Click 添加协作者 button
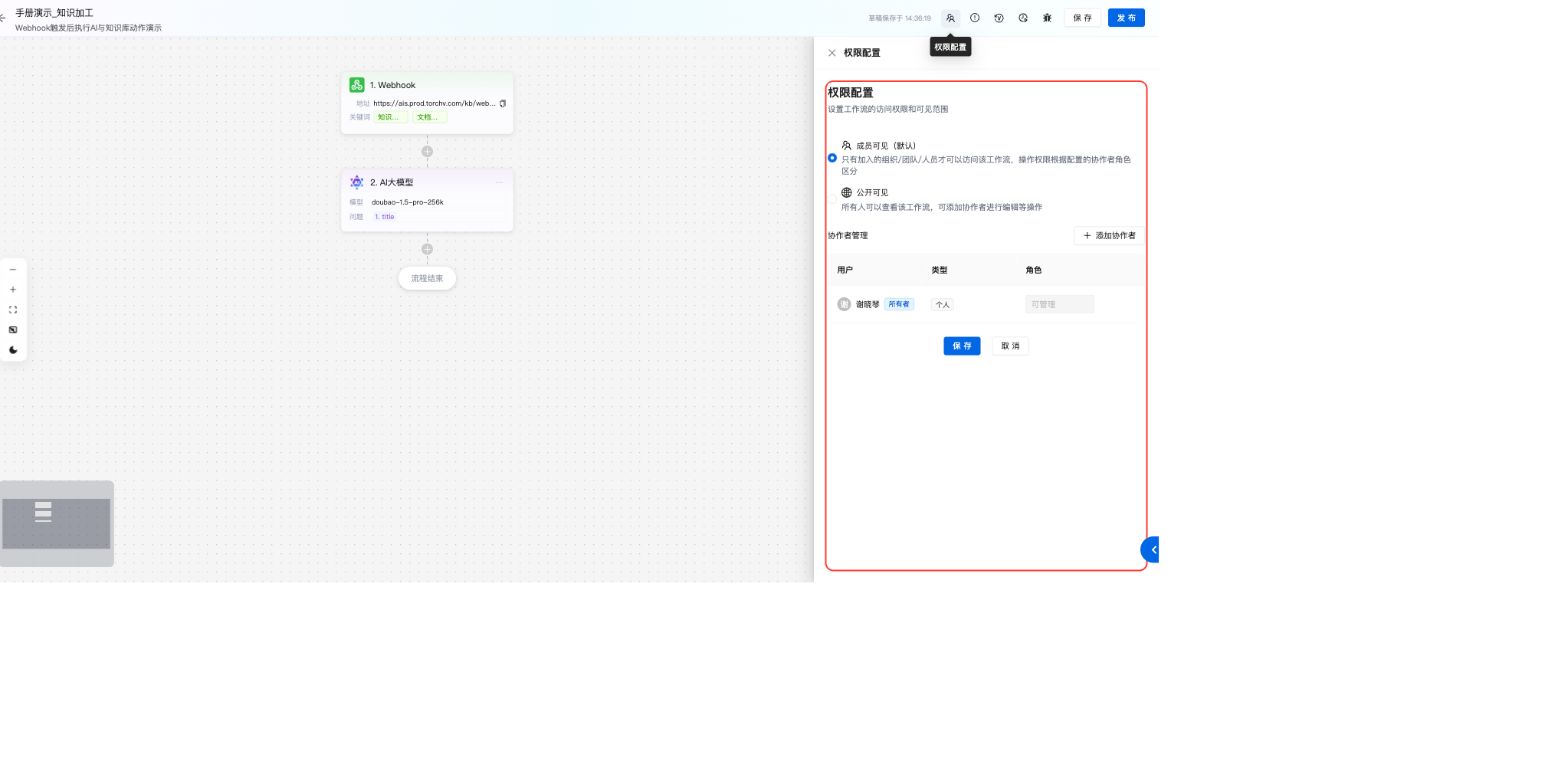The width and height of the screenshot is (1568, 777). [1109, 235]
